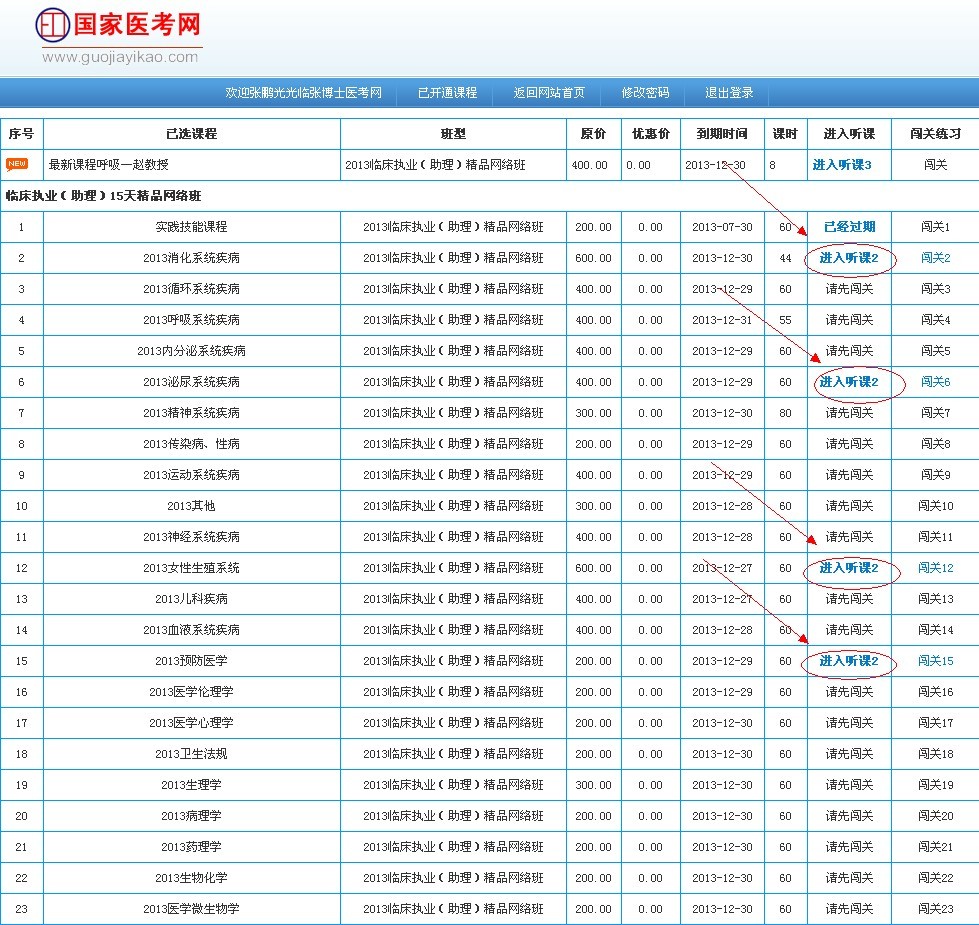Click the 原价 column header
This screenshot has height=925, width=979.
(593, 134)
